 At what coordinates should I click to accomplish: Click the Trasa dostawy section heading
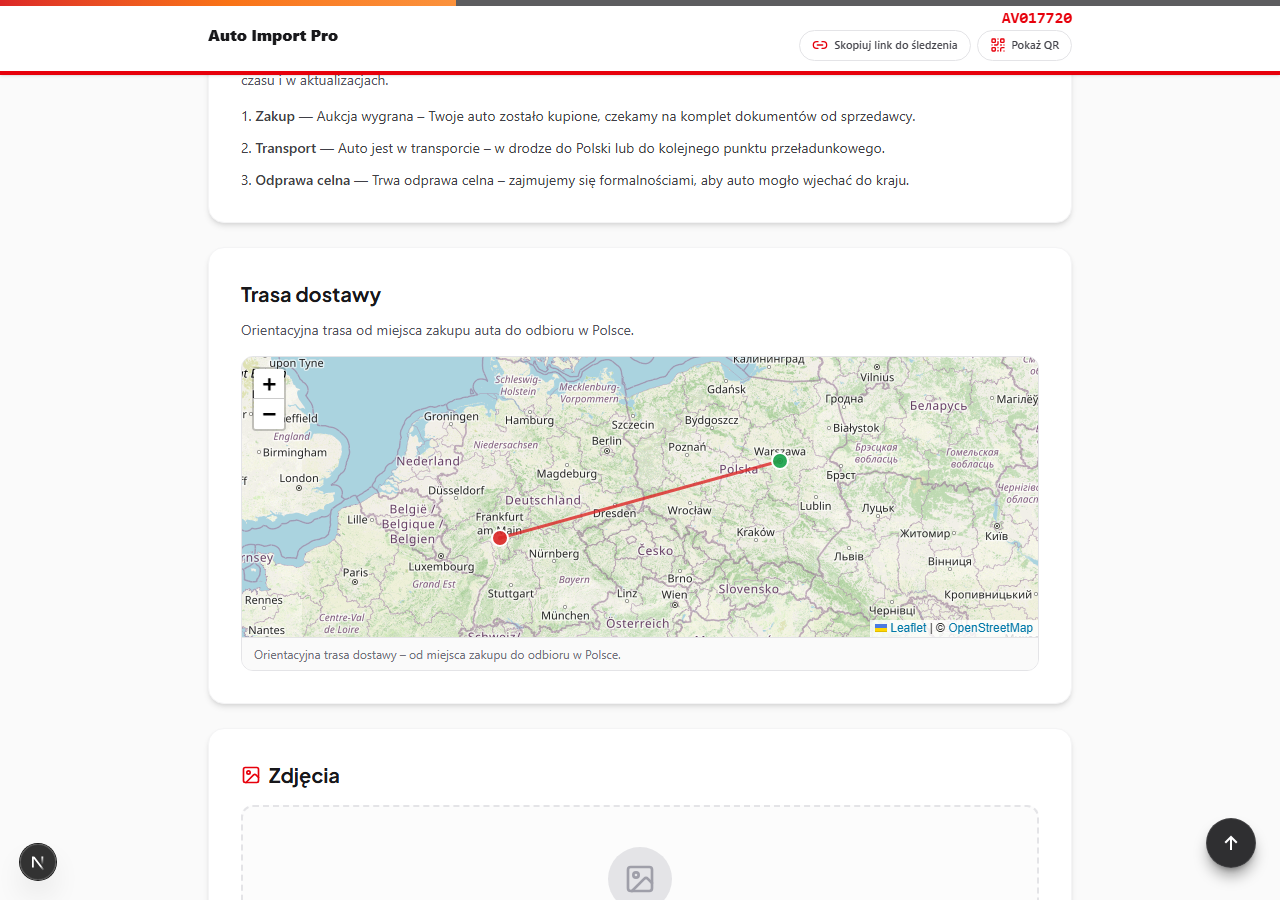click(x=311, y=295)
